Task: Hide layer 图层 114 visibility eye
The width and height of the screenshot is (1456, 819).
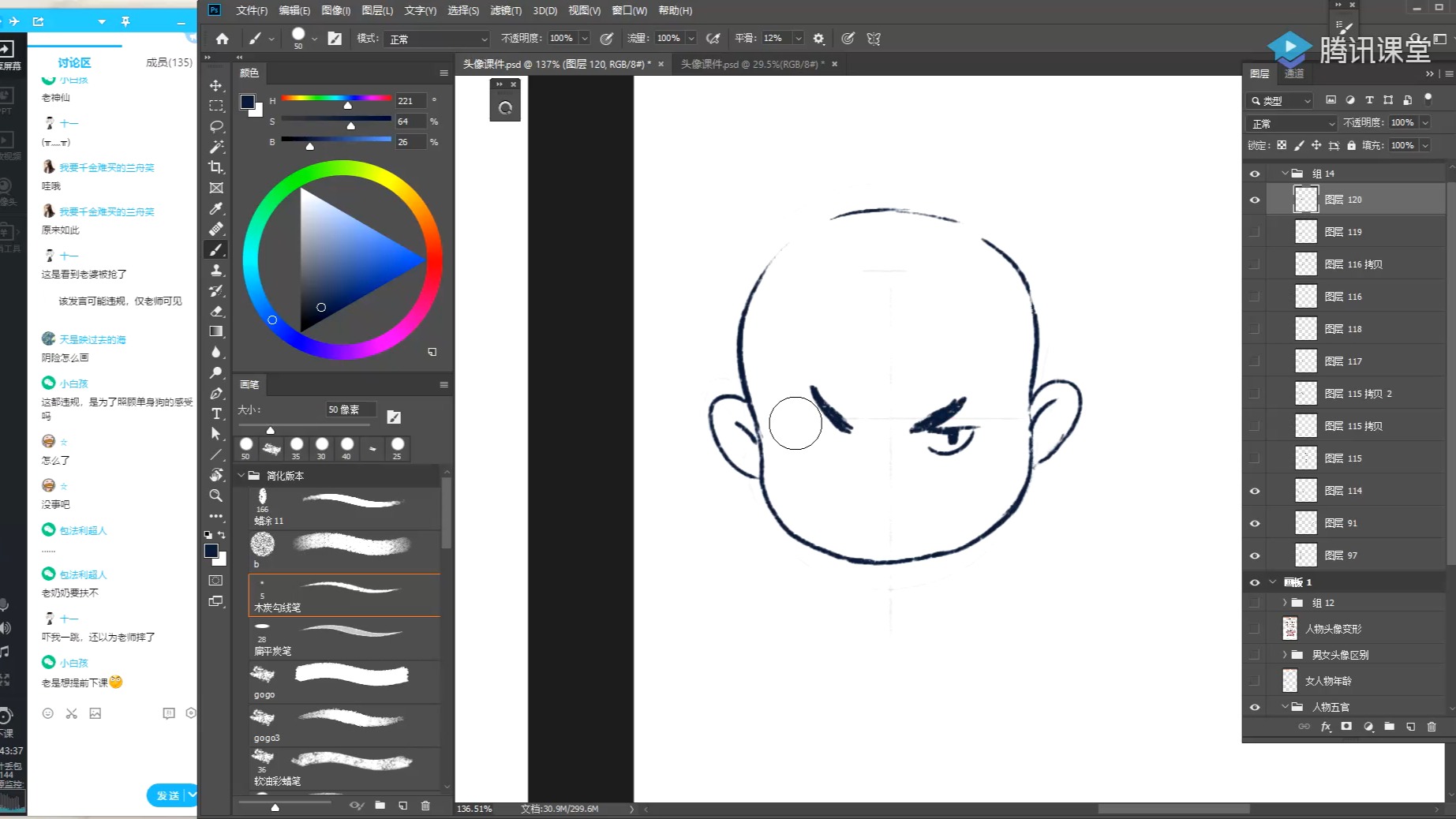Action: pyautogui.click(x=1255, y=491)
